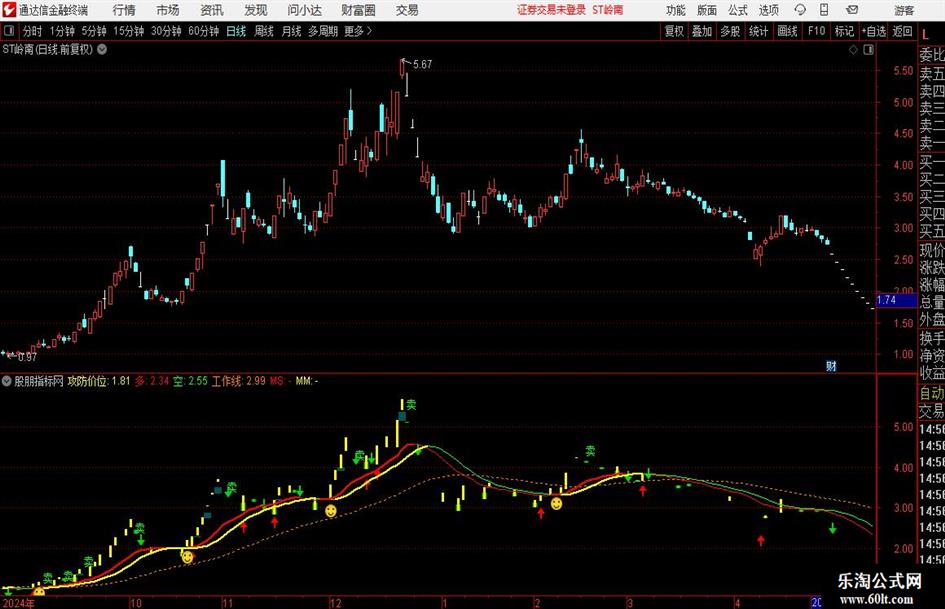The image size is (945, 609).
Task: Select the 月线 monthly period
Action: coord(292,31)
